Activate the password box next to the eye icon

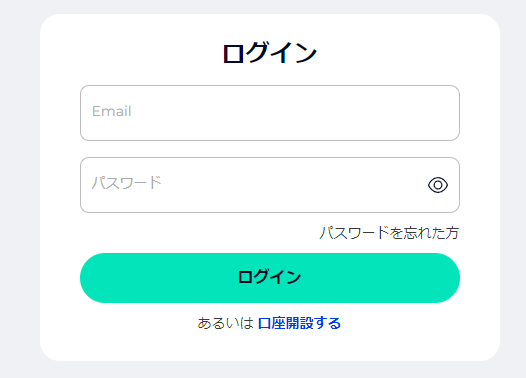point(270,185)
